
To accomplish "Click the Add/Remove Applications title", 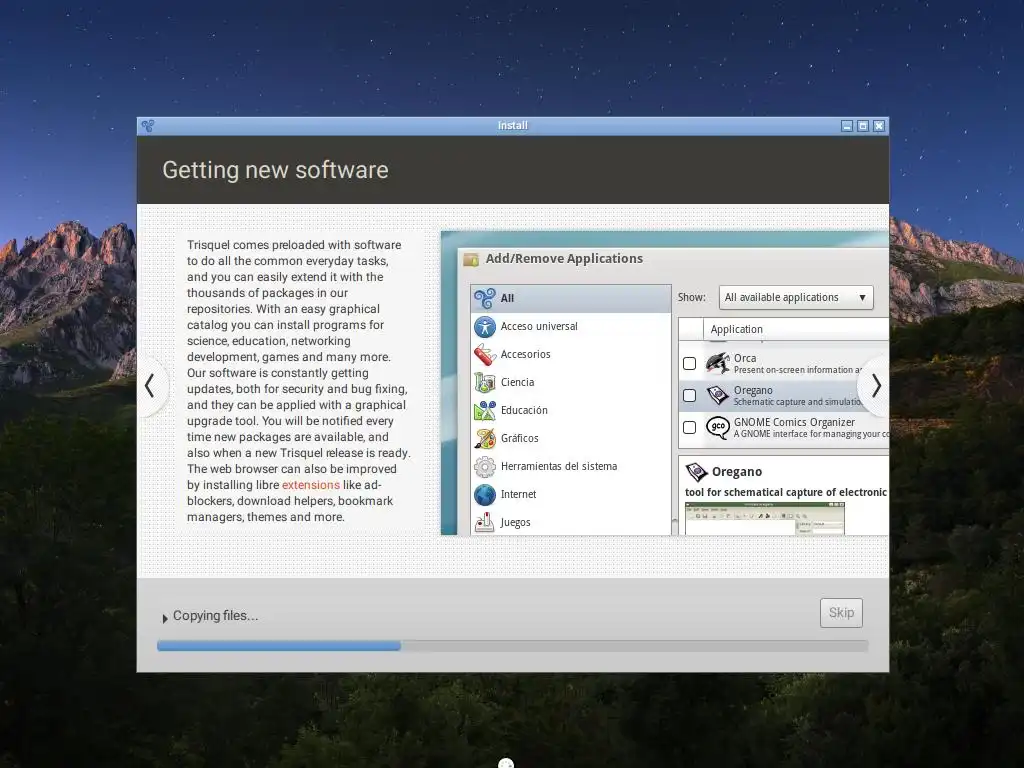I will click(564, 259).
